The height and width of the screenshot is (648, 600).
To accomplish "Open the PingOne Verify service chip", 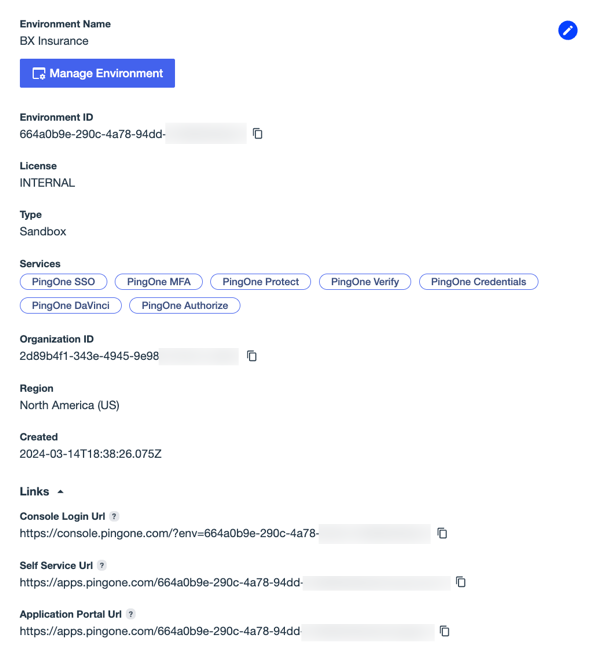I will [x=364, y=282].
